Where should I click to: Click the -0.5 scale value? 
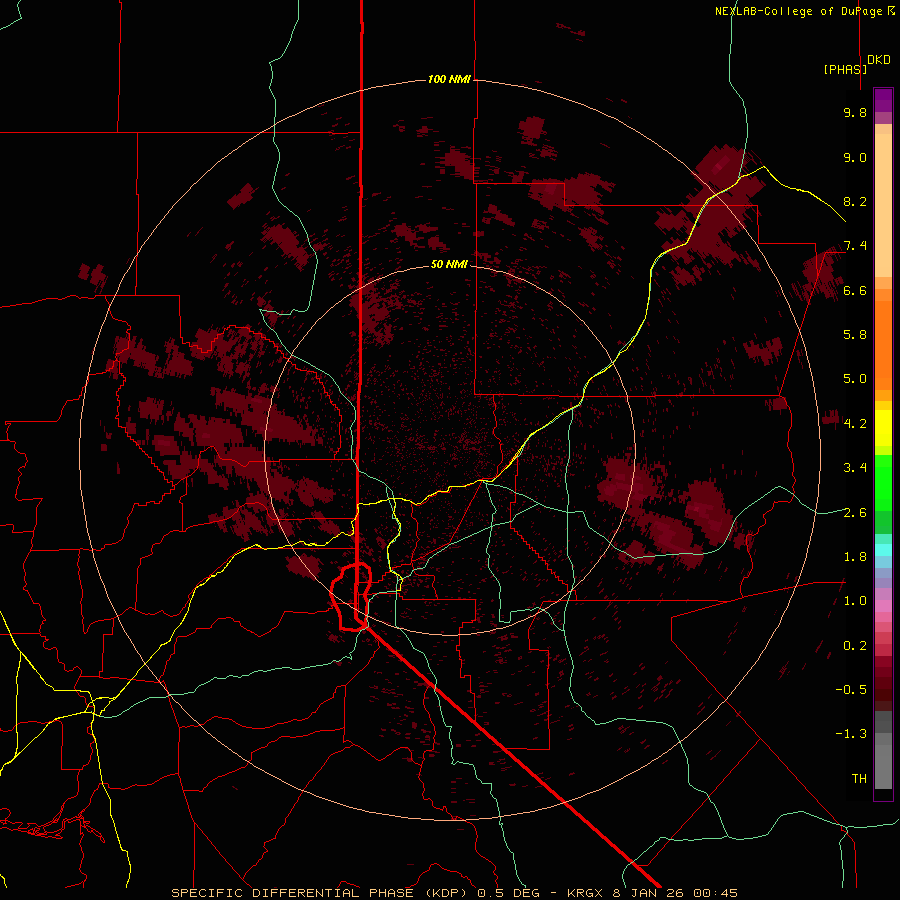click(x=851, y=690)
